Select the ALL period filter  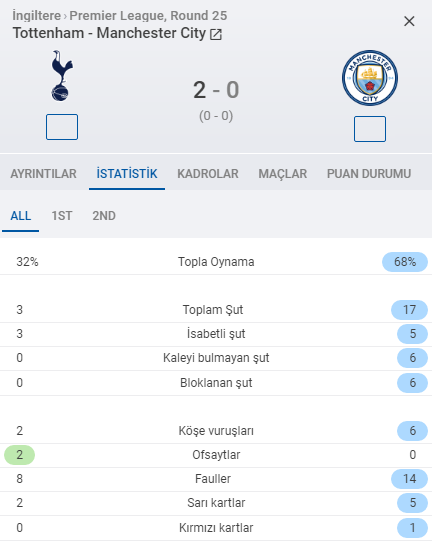(x=21, y=216)
